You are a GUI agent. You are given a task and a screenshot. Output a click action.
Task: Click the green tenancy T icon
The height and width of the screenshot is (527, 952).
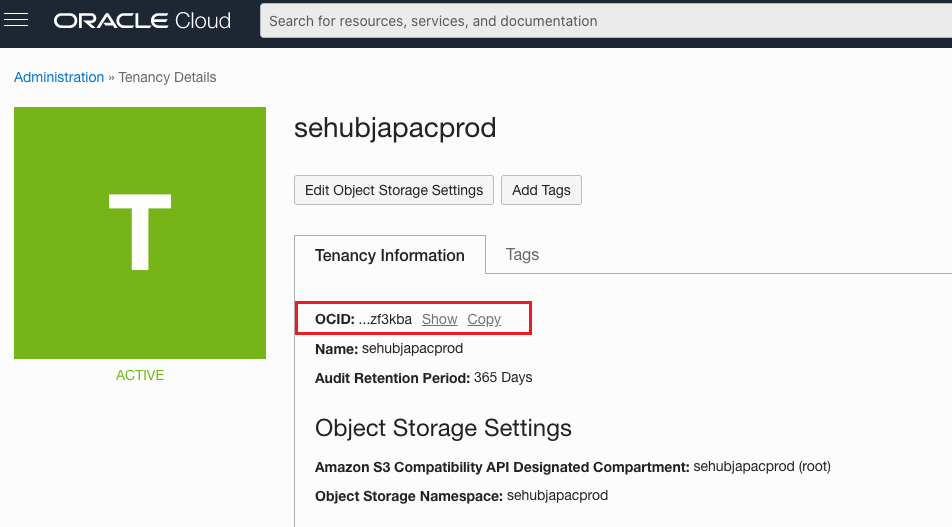pos(140,233)
